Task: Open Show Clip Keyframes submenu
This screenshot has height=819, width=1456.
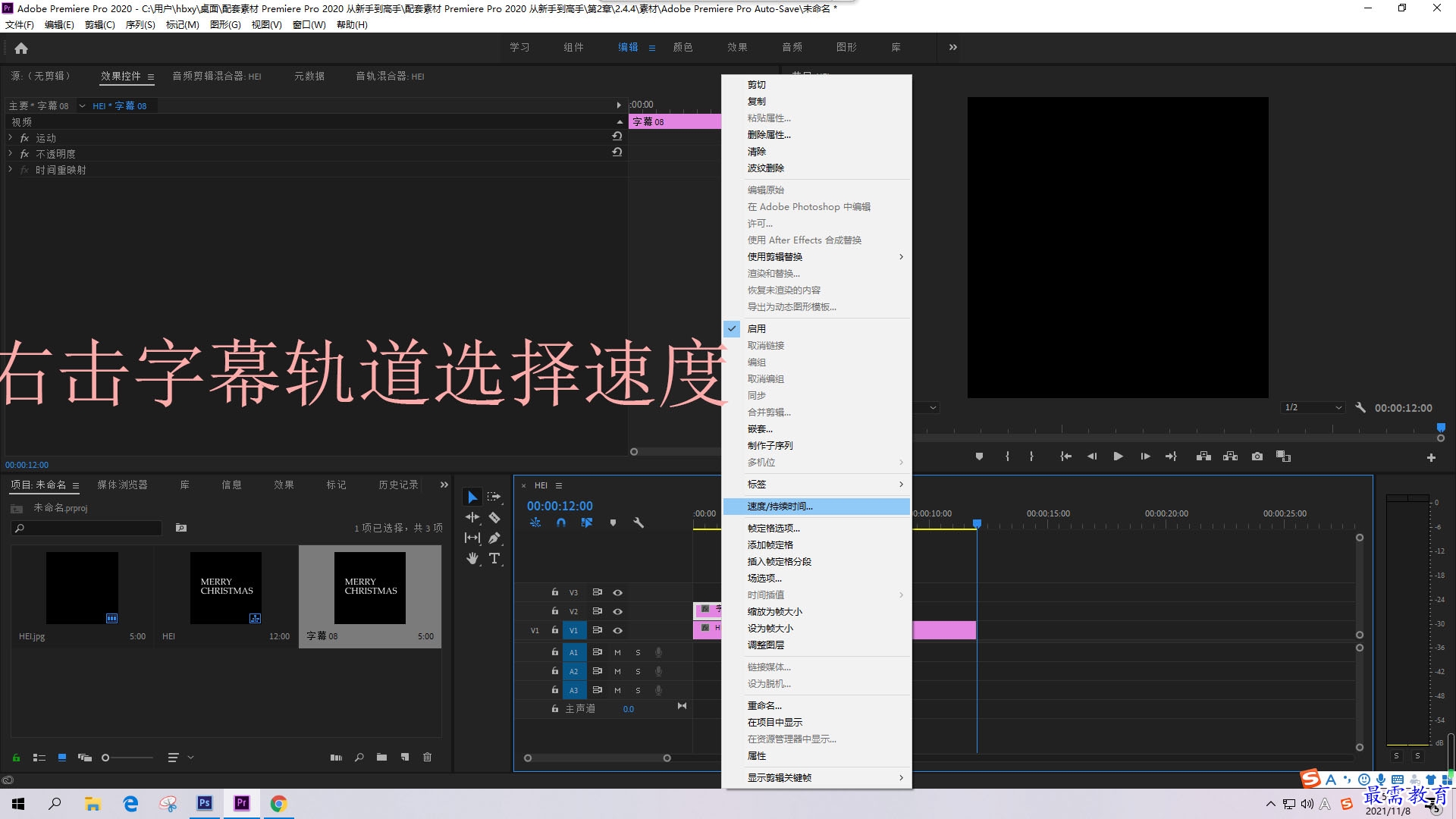Action: pyautogui.click(x=817, y=777)
